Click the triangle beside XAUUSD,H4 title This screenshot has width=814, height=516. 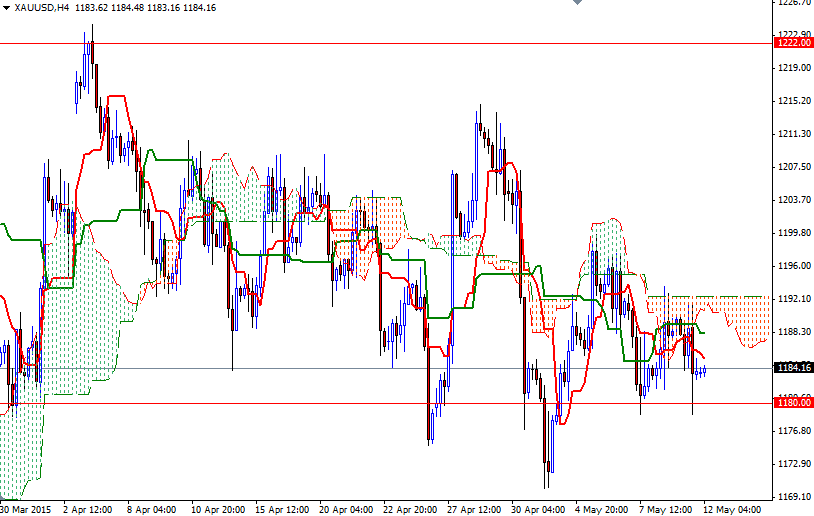6,8
